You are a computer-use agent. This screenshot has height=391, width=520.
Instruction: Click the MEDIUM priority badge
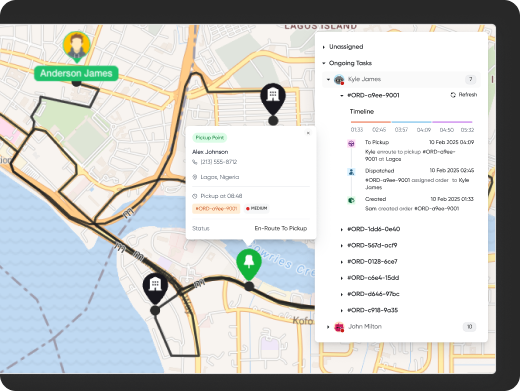coord(256,209)
